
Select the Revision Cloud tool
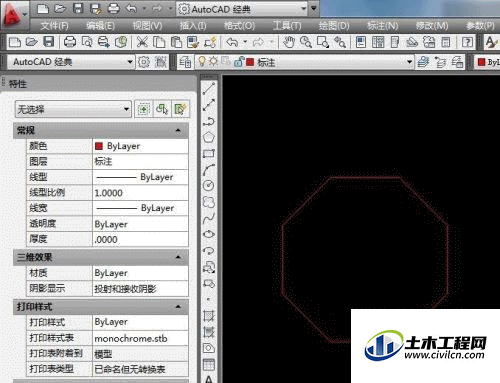pos(209,202)
